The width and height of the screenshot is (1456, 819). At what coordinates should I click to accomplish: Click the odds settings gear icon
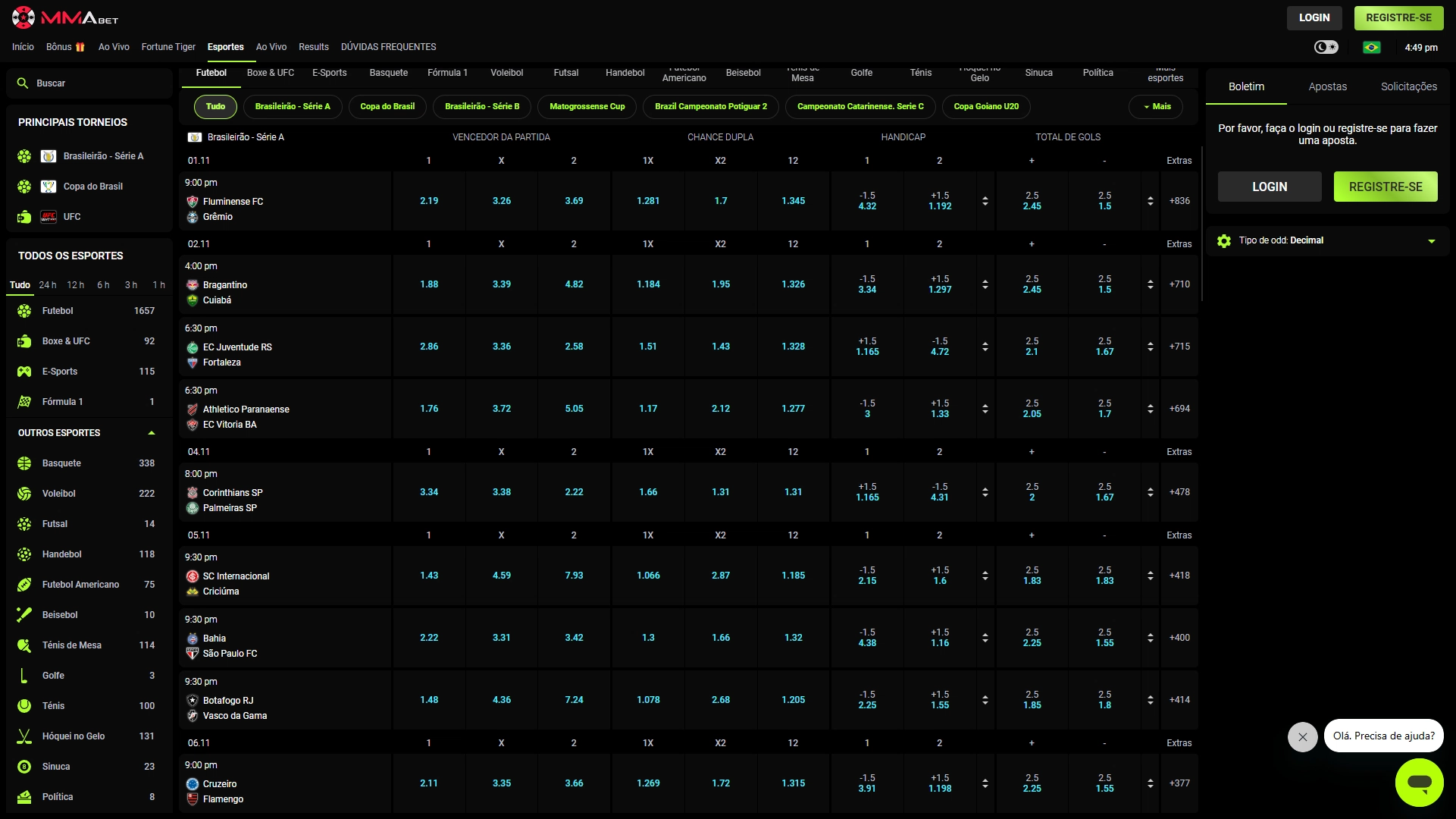click(1224, 241)
